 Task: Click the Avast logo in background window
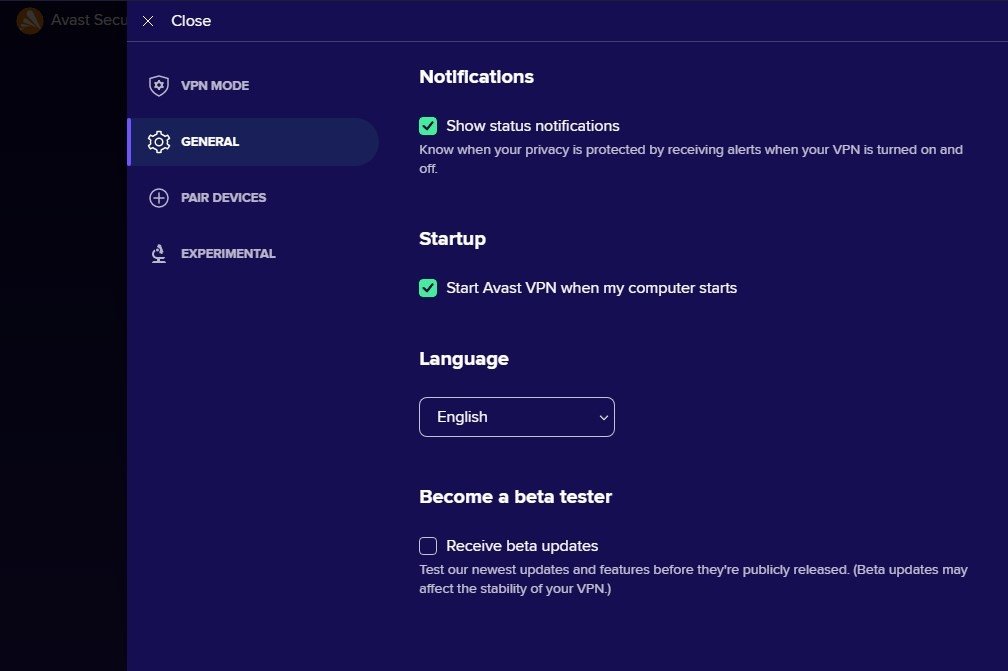click(30, 21)
